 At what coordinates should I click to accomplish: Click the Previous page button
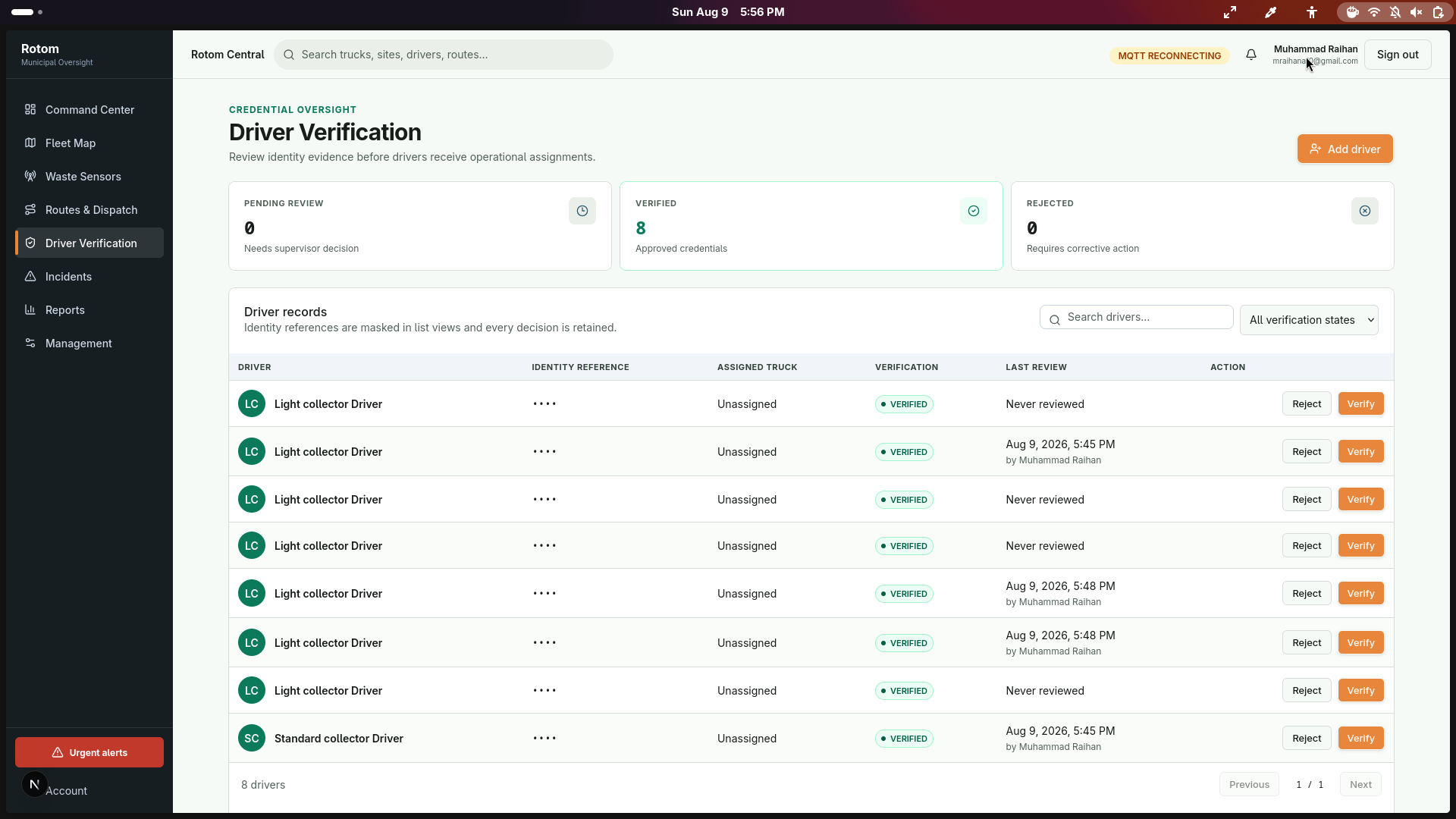click(x=1249, y=784)
